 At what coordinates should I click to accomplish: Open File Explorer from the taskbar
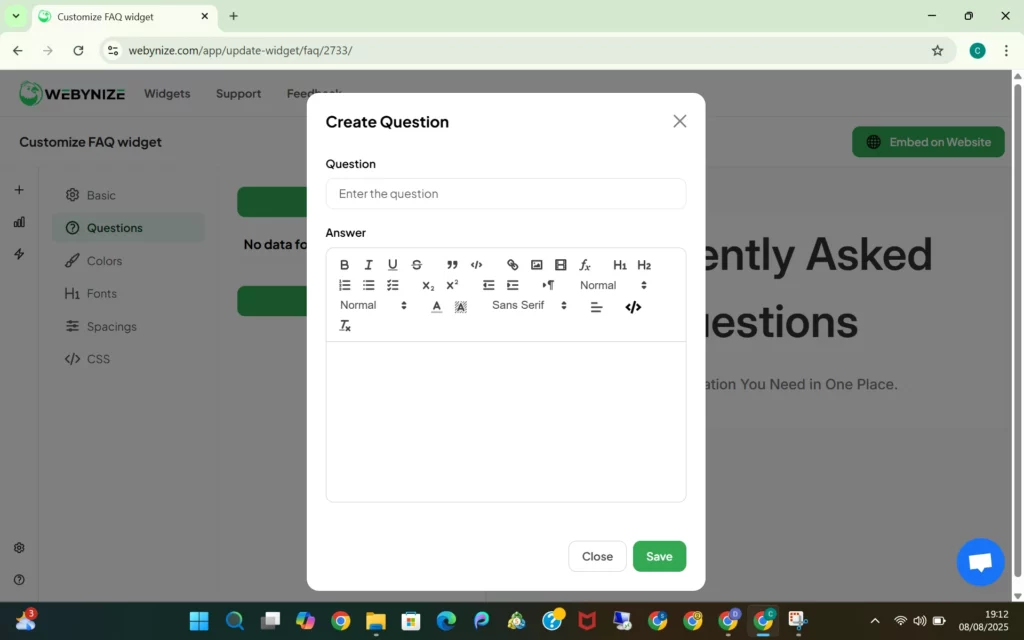click(376, 620)
